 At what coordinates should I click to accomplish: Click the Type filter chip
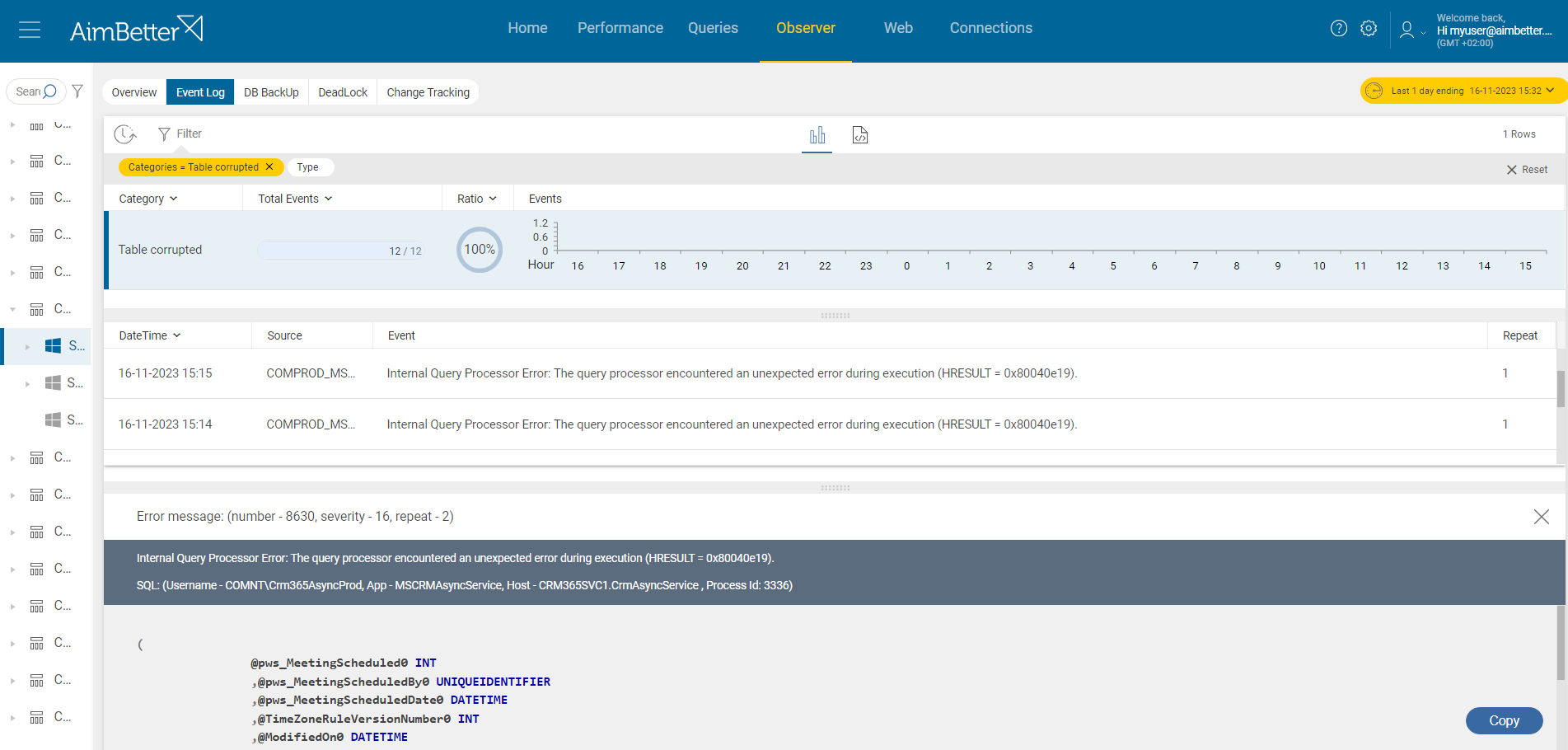point(310,167)
